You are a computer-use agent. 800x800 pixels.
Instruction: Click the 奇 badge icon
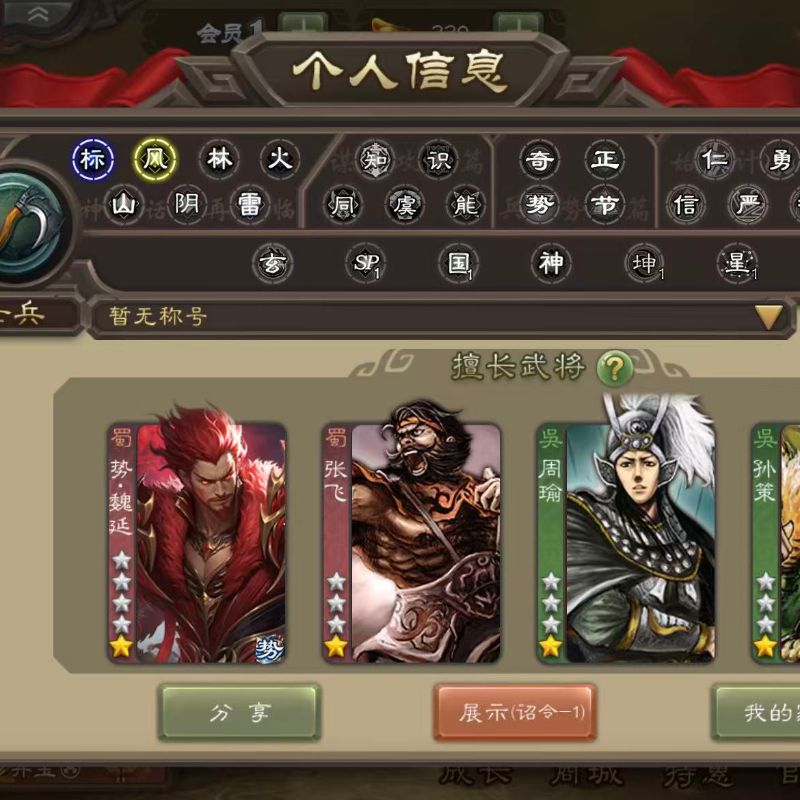(539, 160)
